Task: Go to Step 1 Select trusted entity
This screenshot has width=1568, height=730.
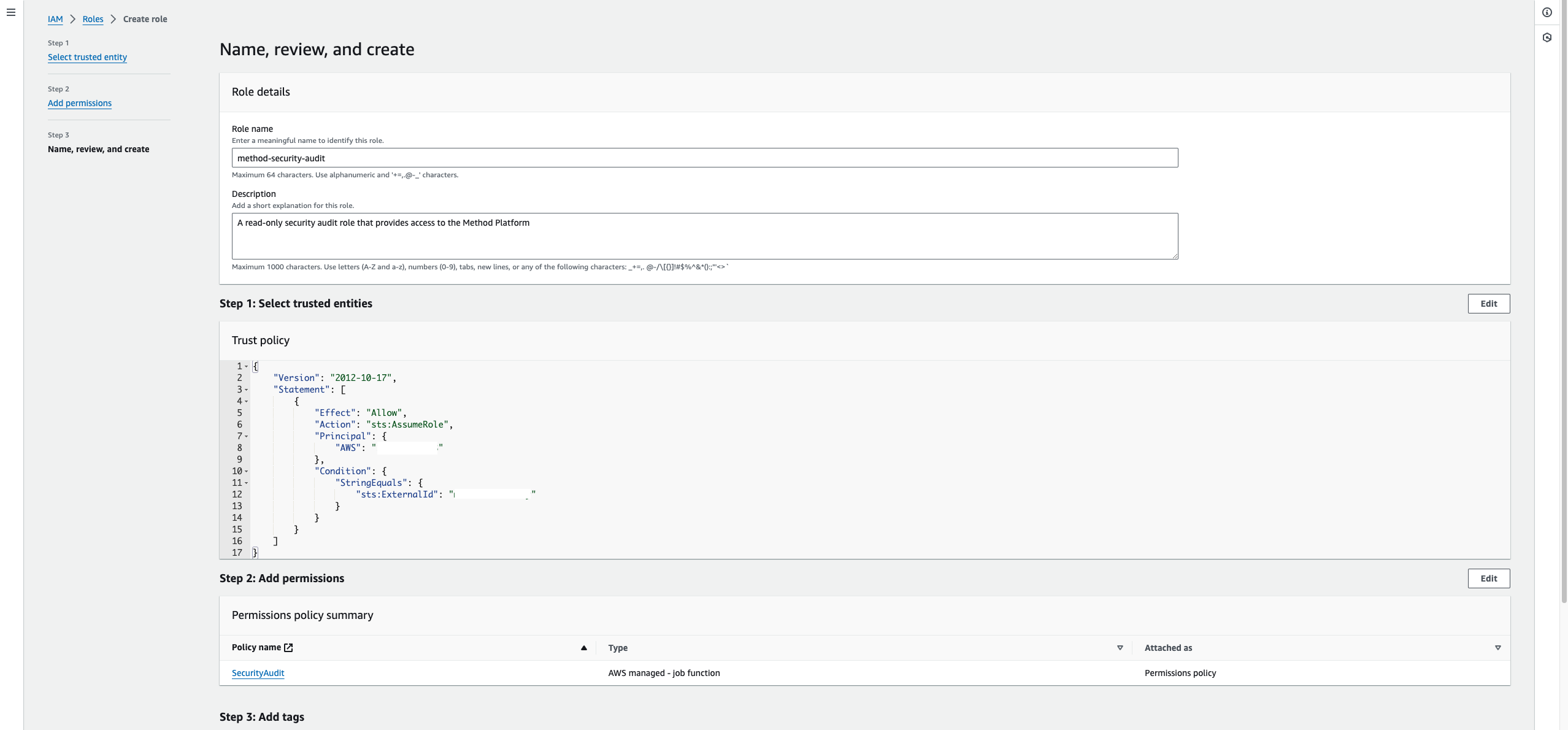Action: coord(87,57)
